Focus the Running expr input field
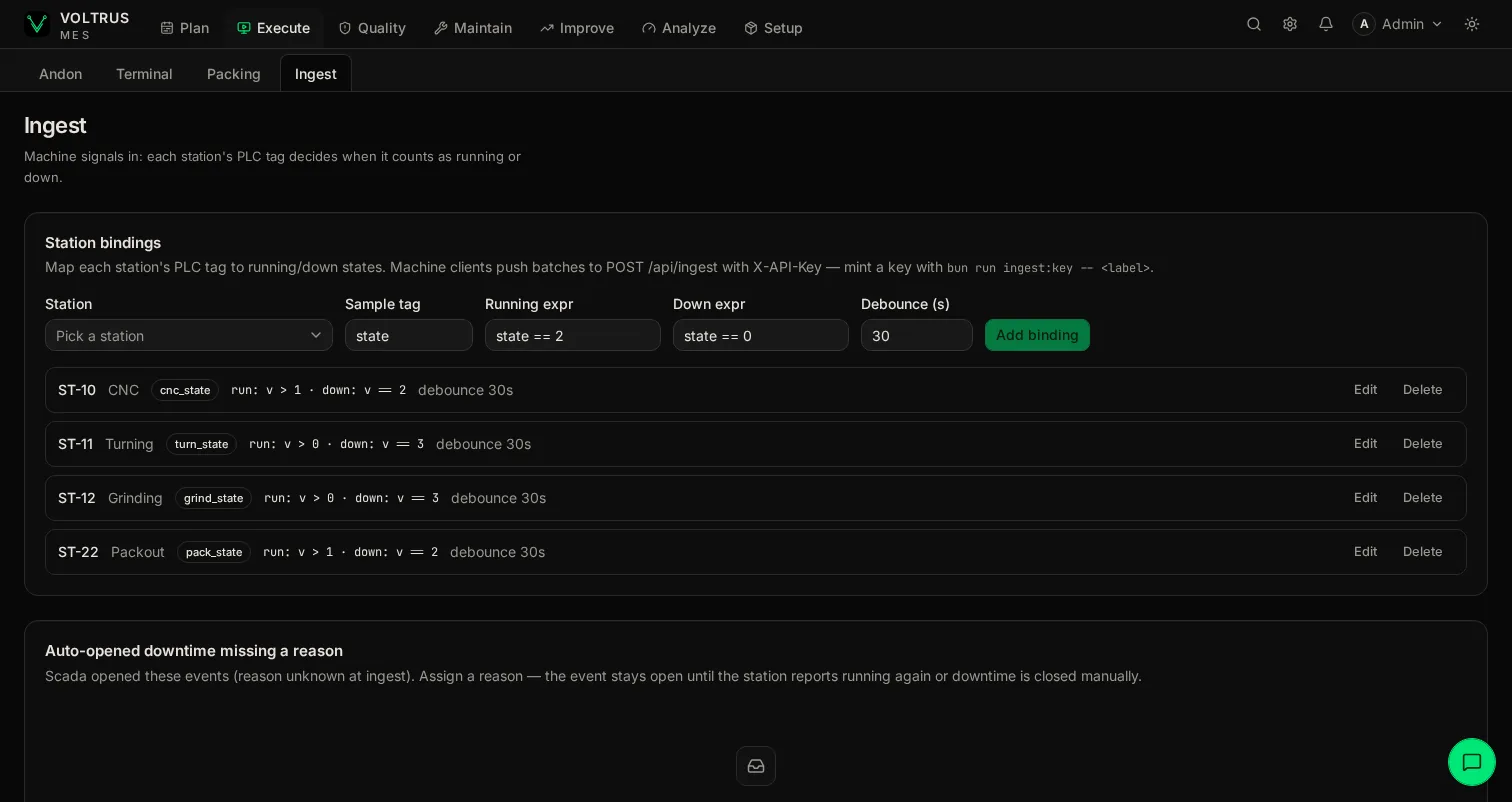Screen dimensions: 1512x802 pyautogui.click(x=573, y=335)
